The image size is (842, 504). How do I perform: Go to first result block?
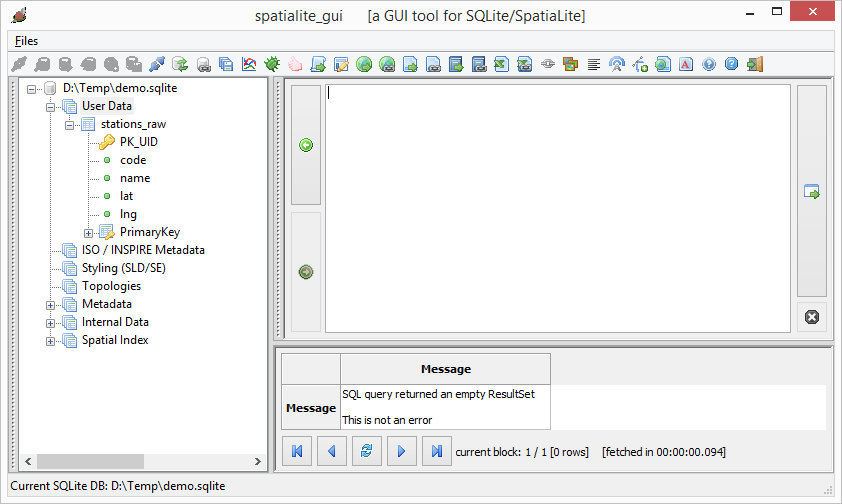(x=297, y=451)
